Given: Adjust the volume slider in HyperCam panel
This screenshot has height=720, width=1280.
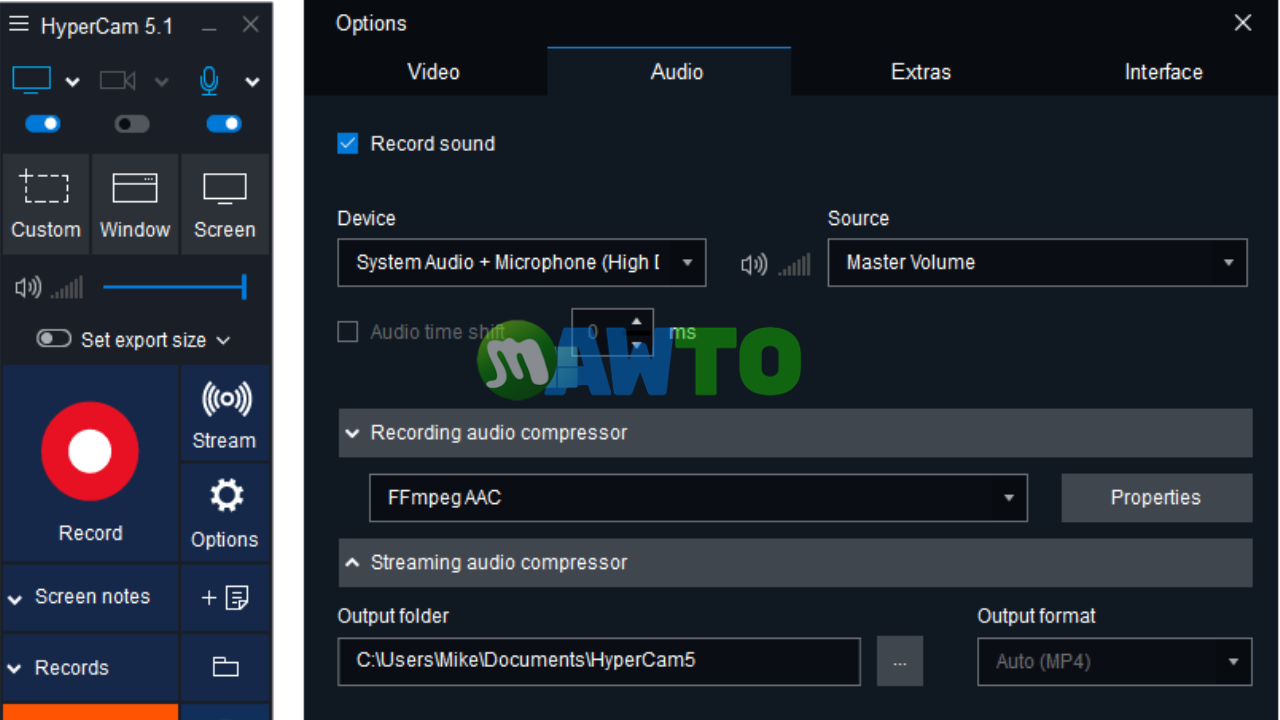Looking at the screenshot, I should coord(173,288).
